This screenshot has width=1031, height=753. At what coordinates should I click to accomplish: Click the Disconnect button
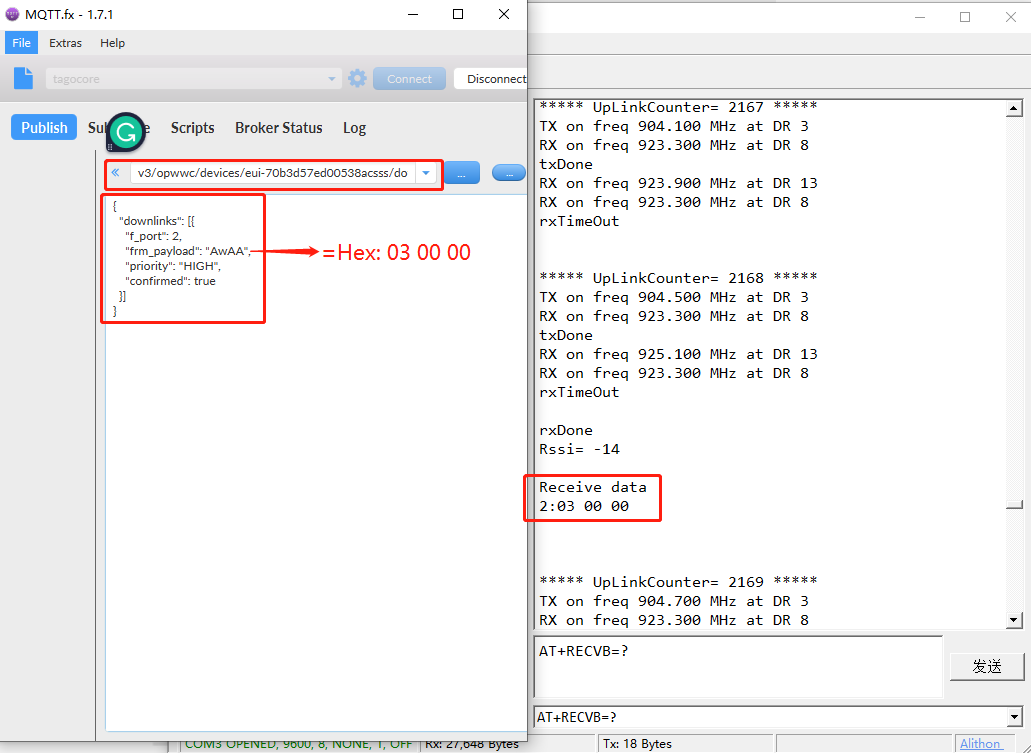[491, 79]
